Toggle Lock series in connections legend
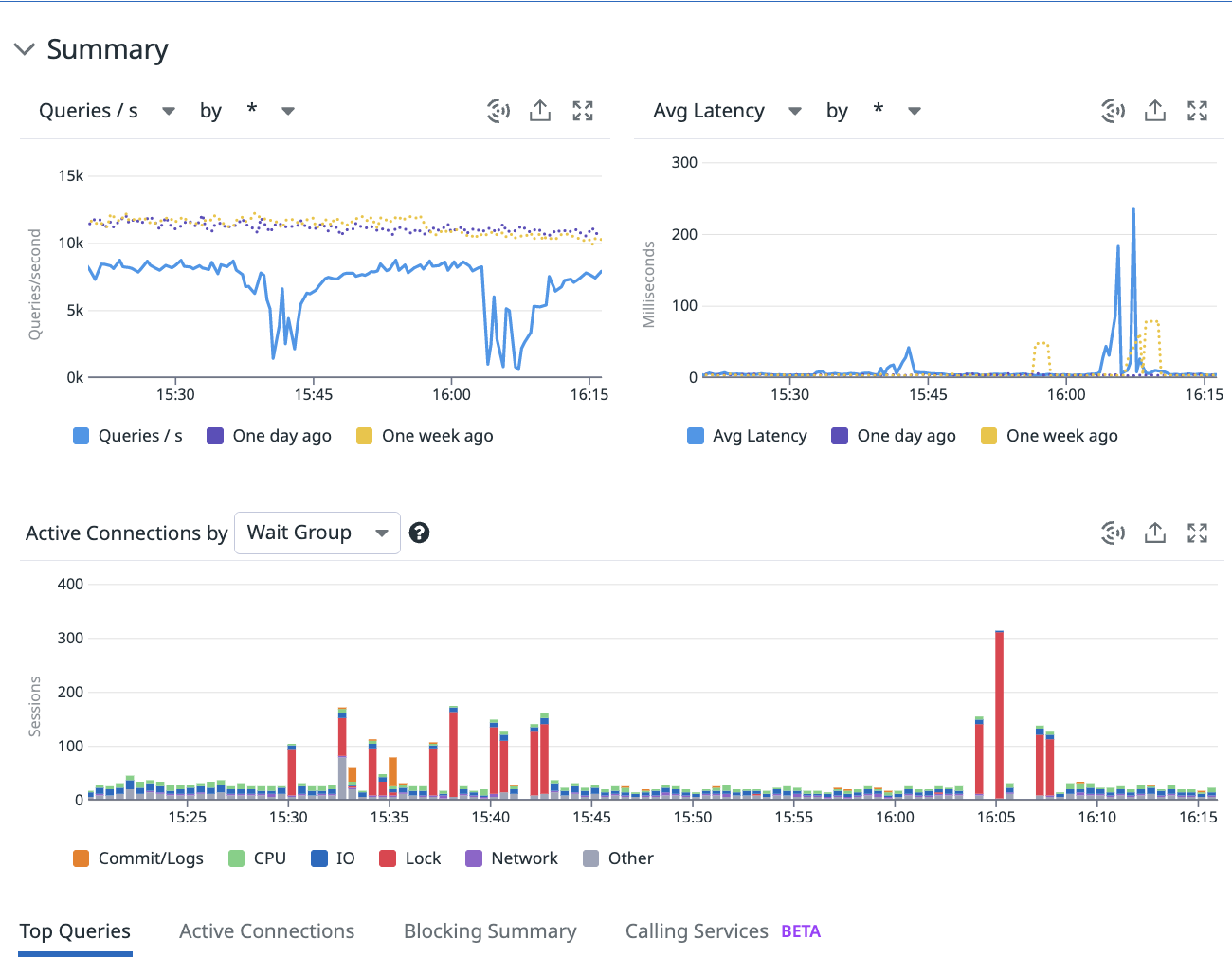 410,858
